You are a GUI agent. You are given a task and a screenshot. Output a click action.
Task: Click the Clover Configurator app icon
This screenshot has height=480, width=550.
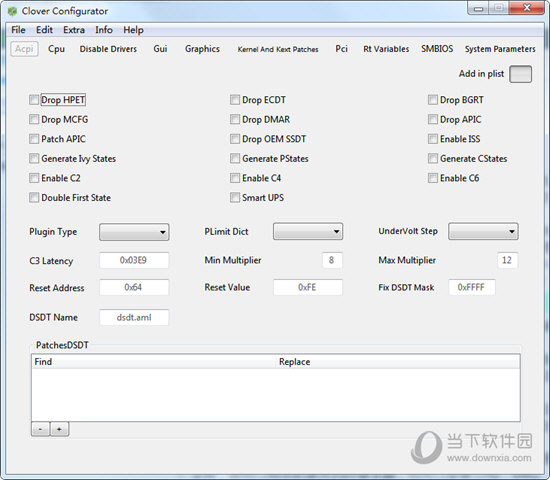[12, 11]
